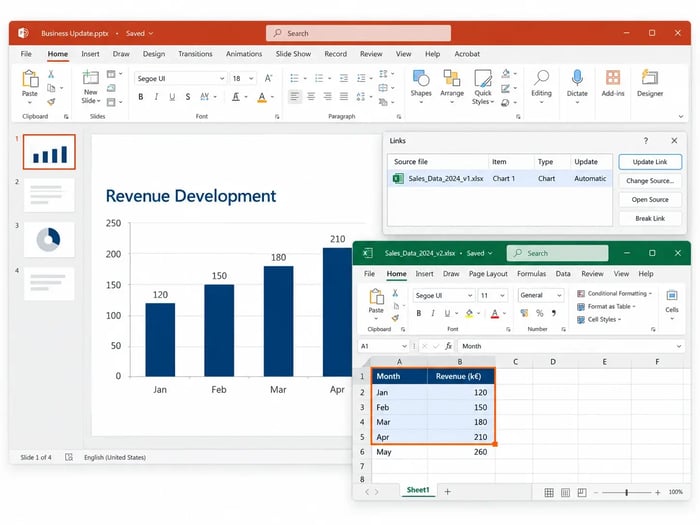Select slide 3 donut chart thumbnail

[49, 240]
